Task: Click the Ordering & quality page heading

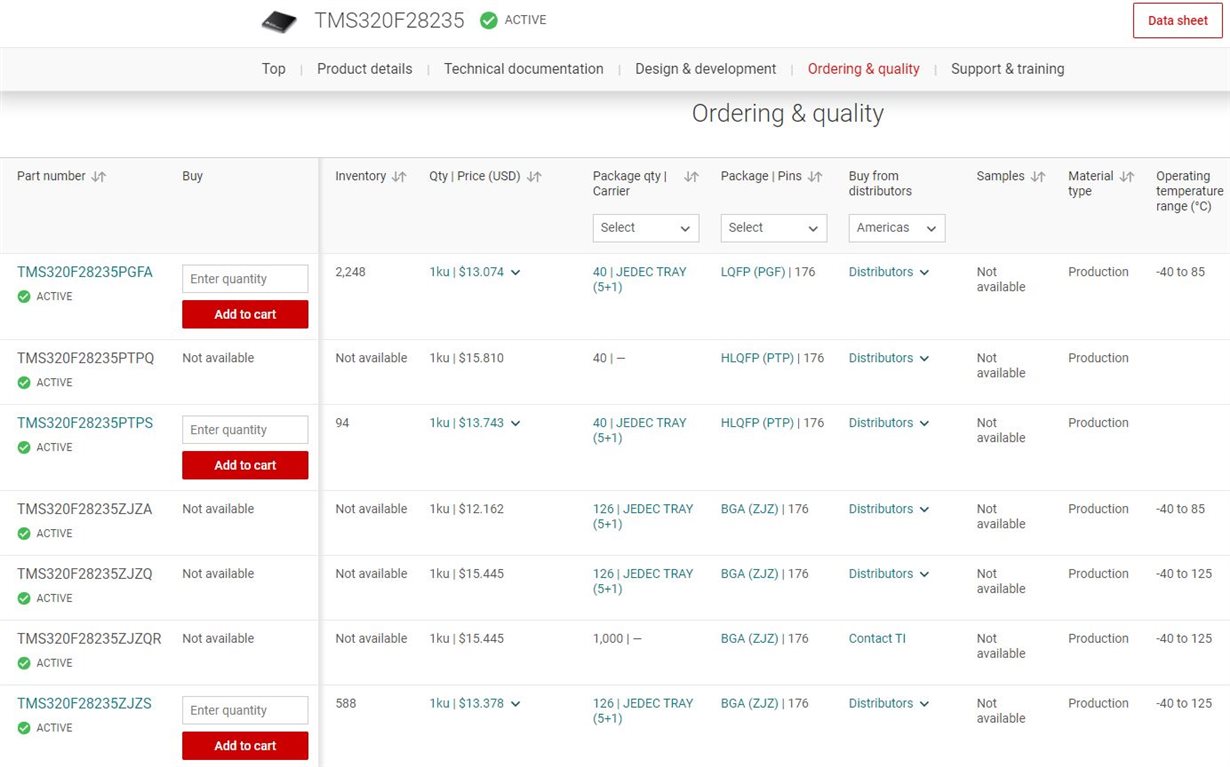Action: (788, 114)
